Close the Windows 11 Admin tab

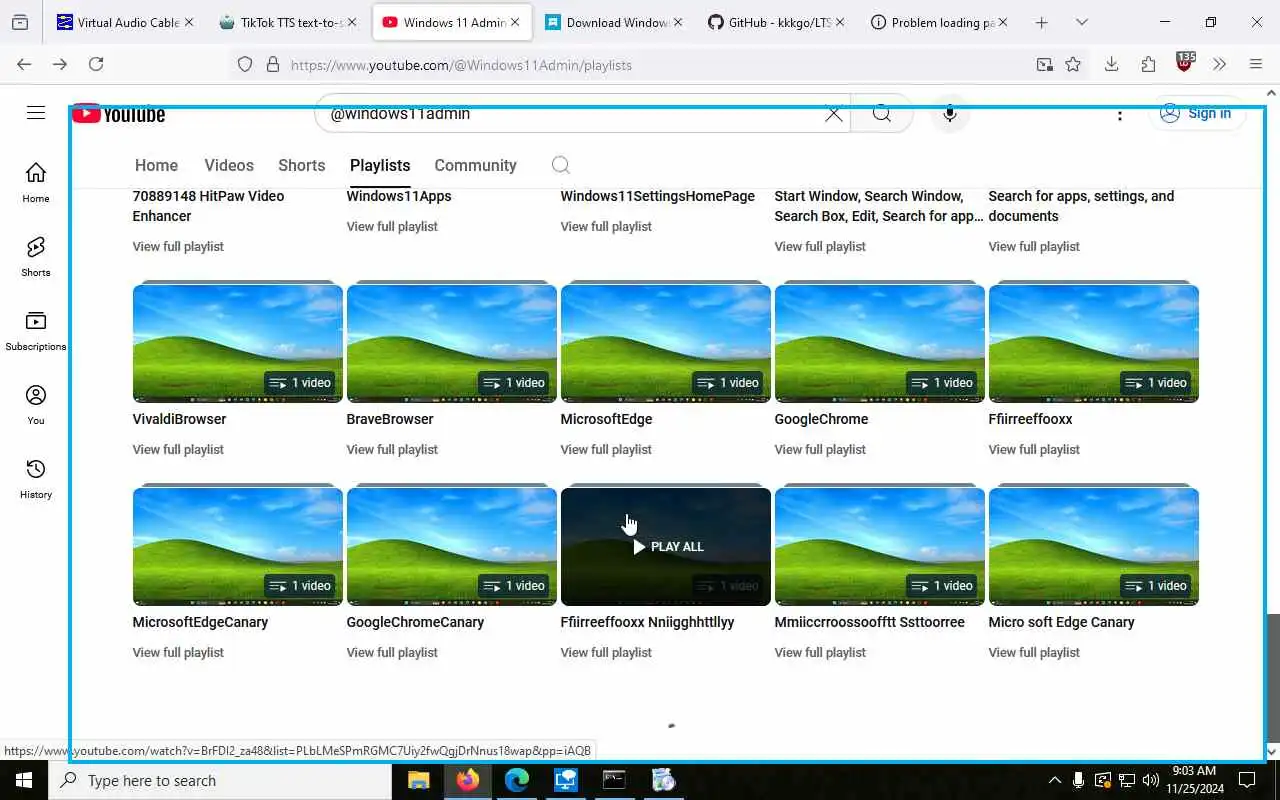point(515,22)
